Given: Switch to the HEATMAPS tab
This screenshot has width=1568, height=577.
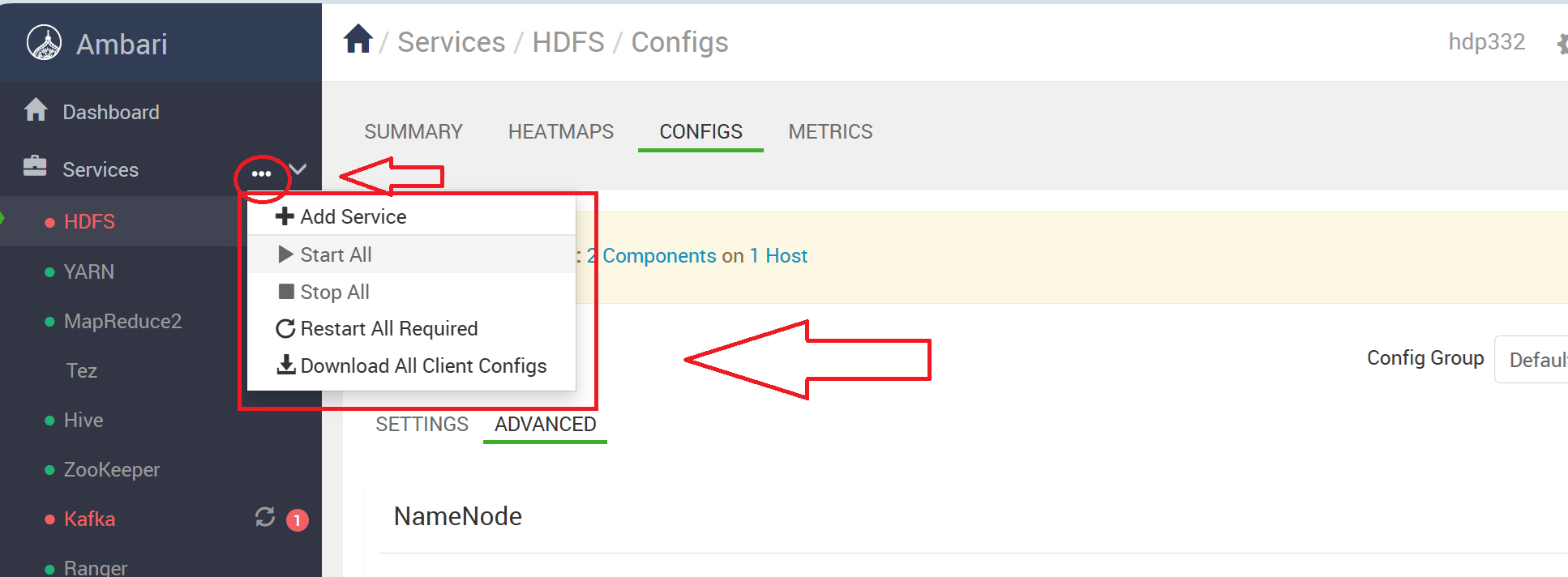Looking at the screenshot, I should (x=561, y=131).
